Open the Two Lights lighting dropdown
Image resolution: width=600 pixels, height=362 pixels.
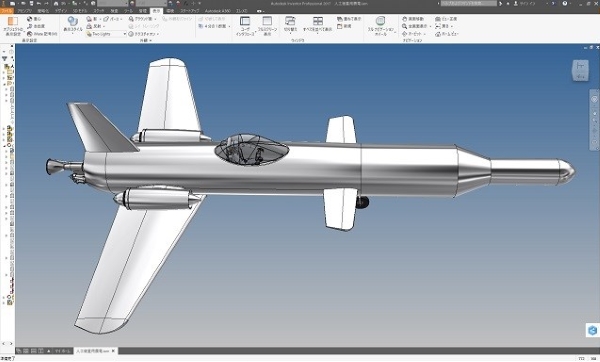tap(106, 34)
